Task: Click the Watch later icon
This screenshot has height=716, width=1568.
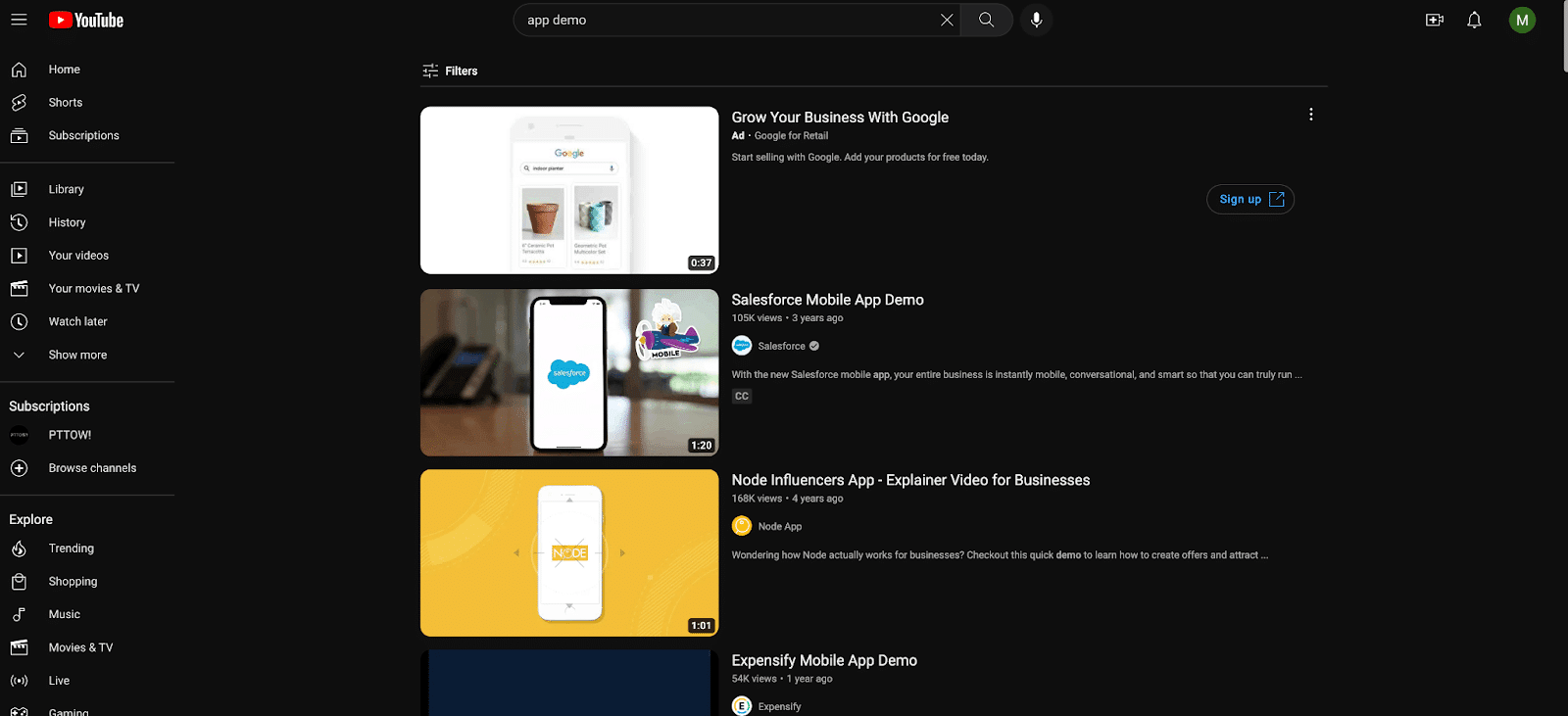Action: click(x=19, y=321)
